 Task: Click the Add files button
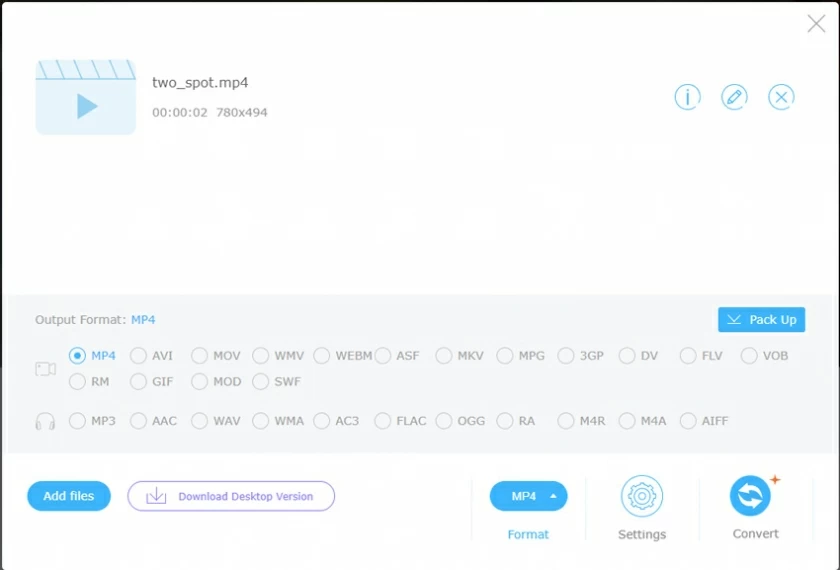coord(69,496)
